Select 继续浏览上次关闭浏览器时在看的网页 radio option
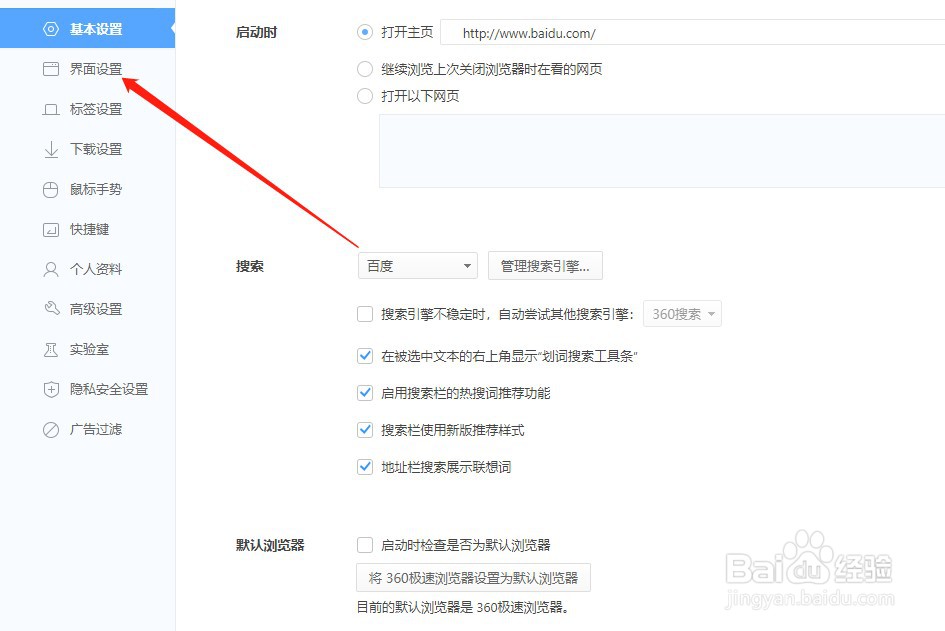 click(365, 69)
